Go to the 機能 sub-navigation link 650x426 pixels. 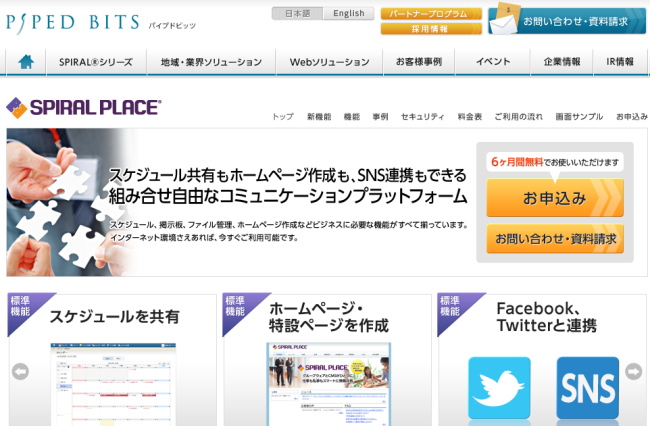[352, 116]
